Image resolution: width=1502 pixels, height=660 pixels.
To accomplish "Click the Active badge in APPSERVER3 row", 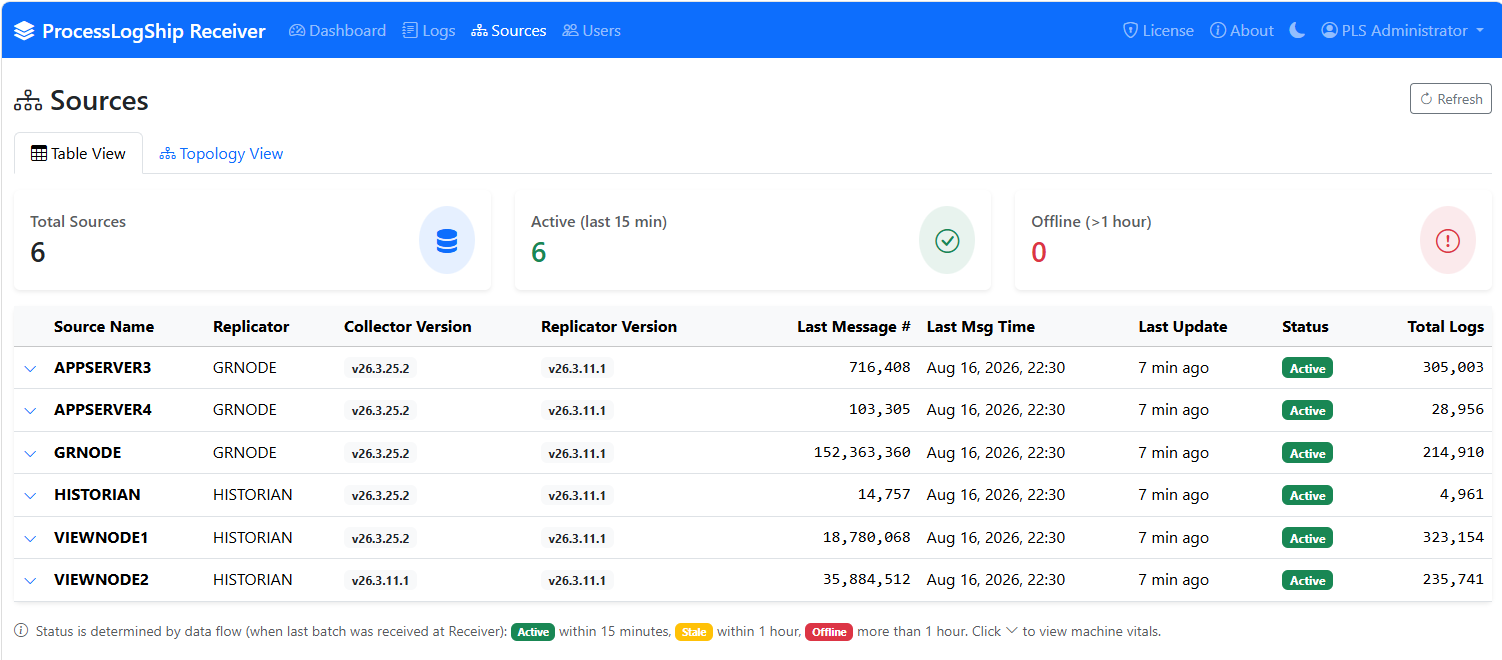I will coord(1307,368).
